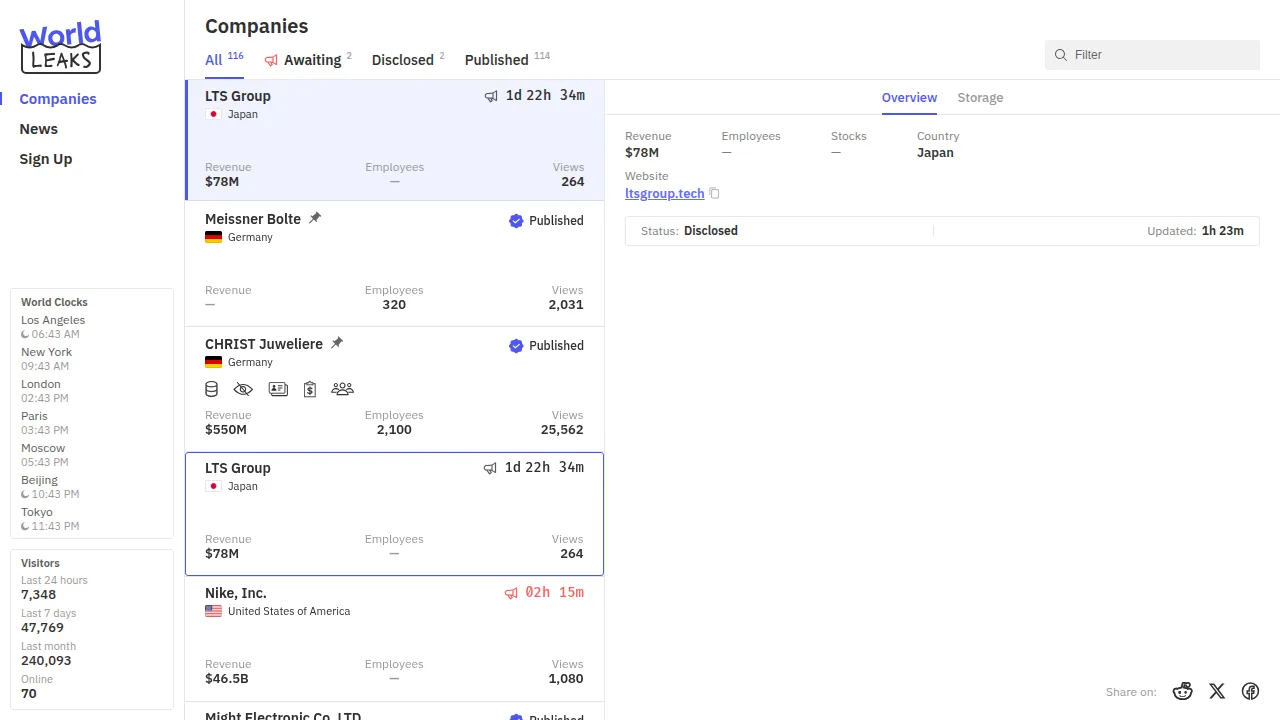Copy the ltsgroup.tech website address

(715, 194)
